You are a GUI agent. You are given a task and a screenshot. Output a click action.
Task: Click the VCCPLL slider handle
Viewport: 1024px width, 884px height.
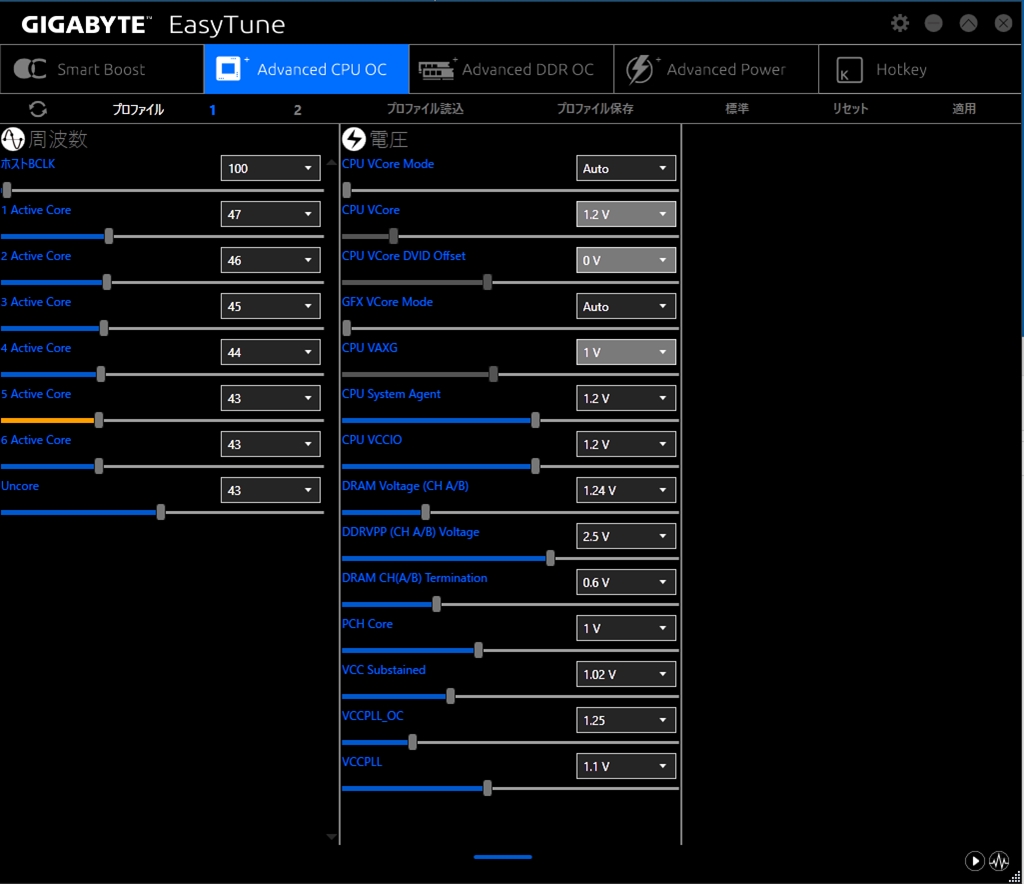pos(487,788)
